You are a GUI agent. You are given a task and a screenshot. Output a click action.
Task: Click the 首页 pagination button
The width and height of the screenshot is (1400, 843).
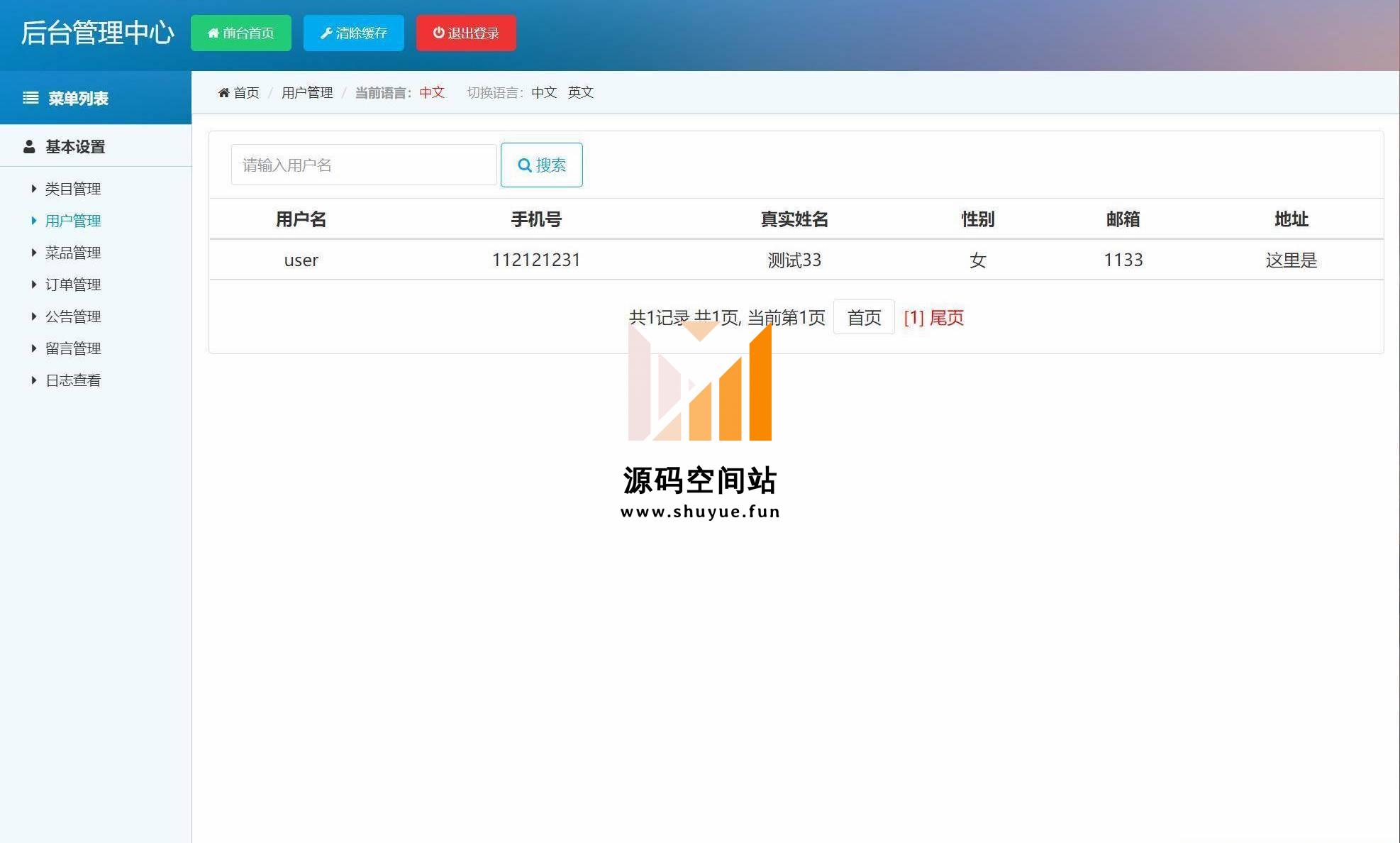point(864,317)
